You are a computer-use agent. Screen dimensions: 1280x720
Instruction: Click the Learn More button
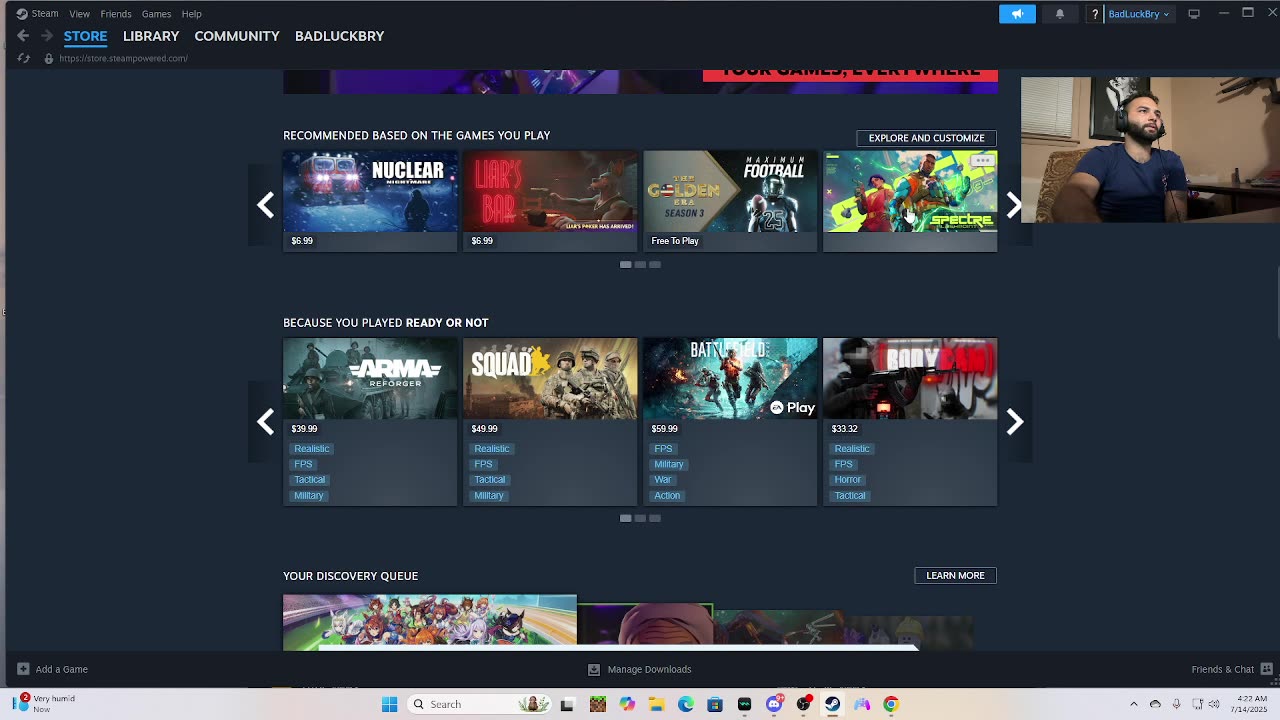955,575
